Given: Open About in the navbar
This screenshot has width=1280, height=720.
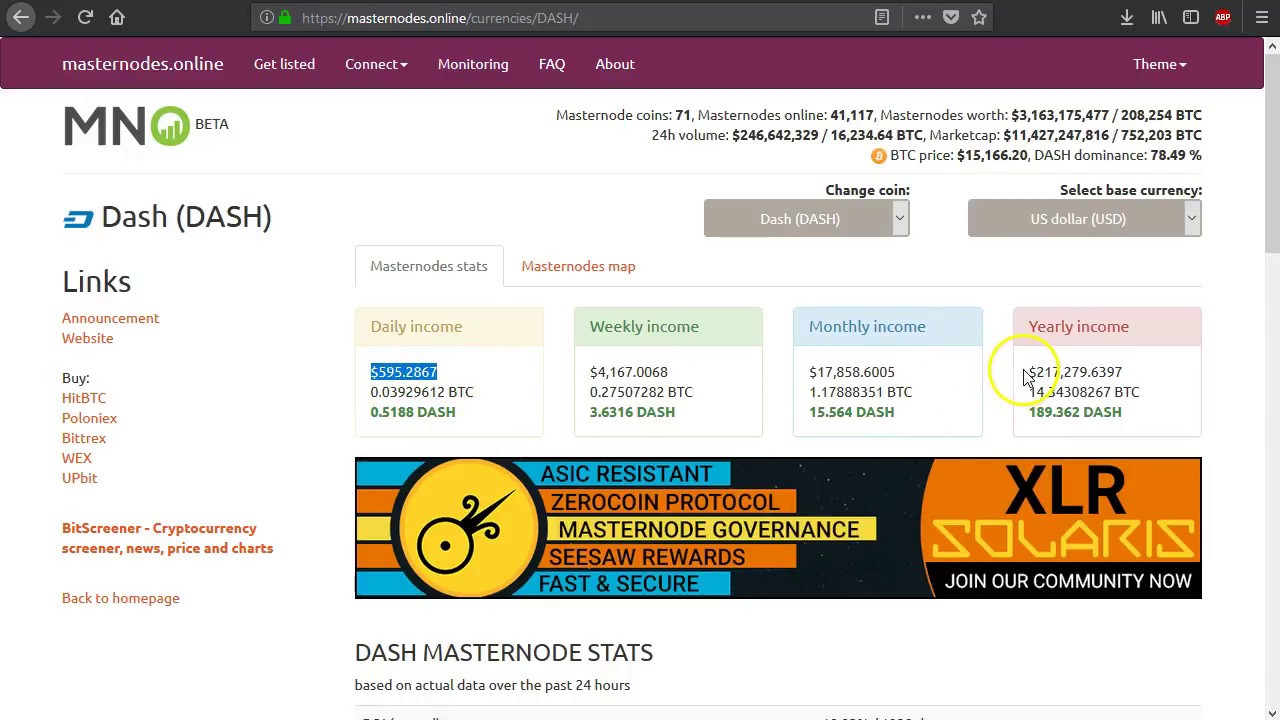Looking at the screenshot, I should [x=615, y=64].
